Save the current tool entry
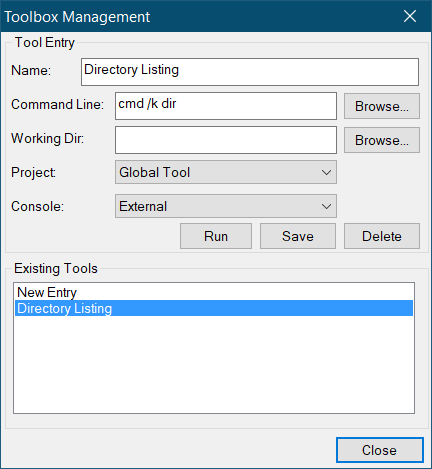The image size is (432, 469). 298,236
